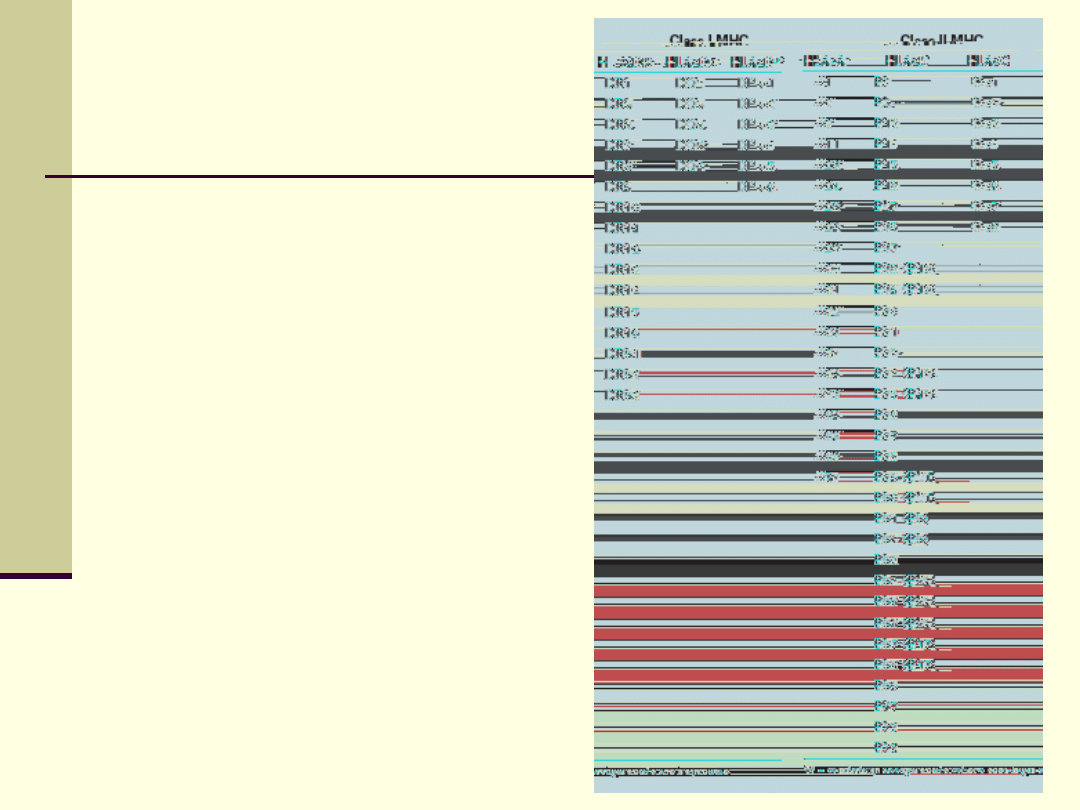The width and height of the screenshot is (1080, 810).
Task: Select the dark horizontal rule below title area
Action: click(320, 177)
